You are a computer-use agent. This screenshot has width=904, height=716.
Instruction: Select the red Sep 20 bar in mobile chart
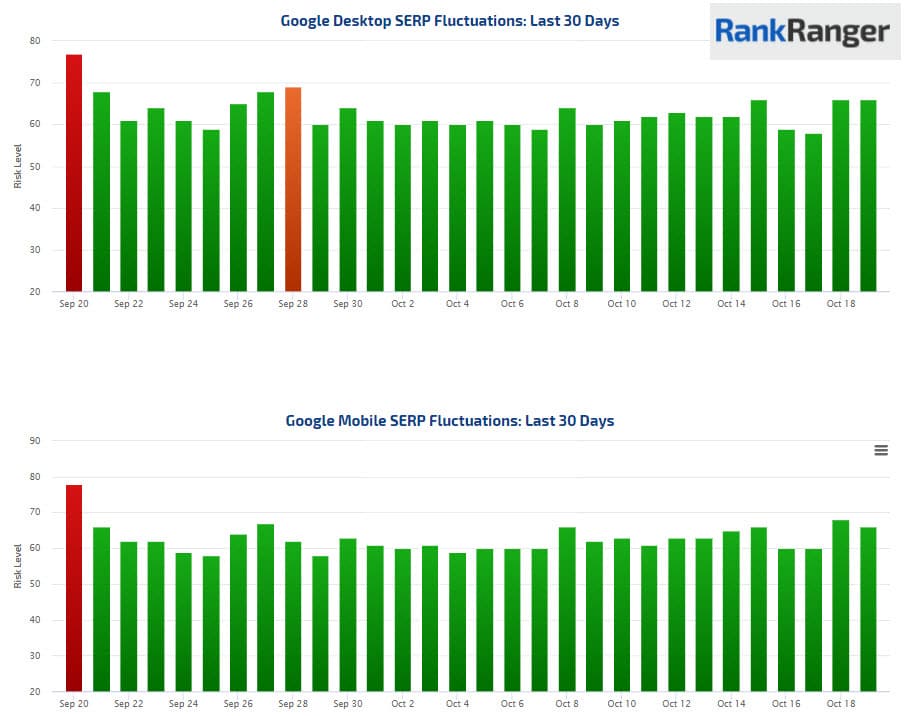pyautogui.click(x=74, y=588)
